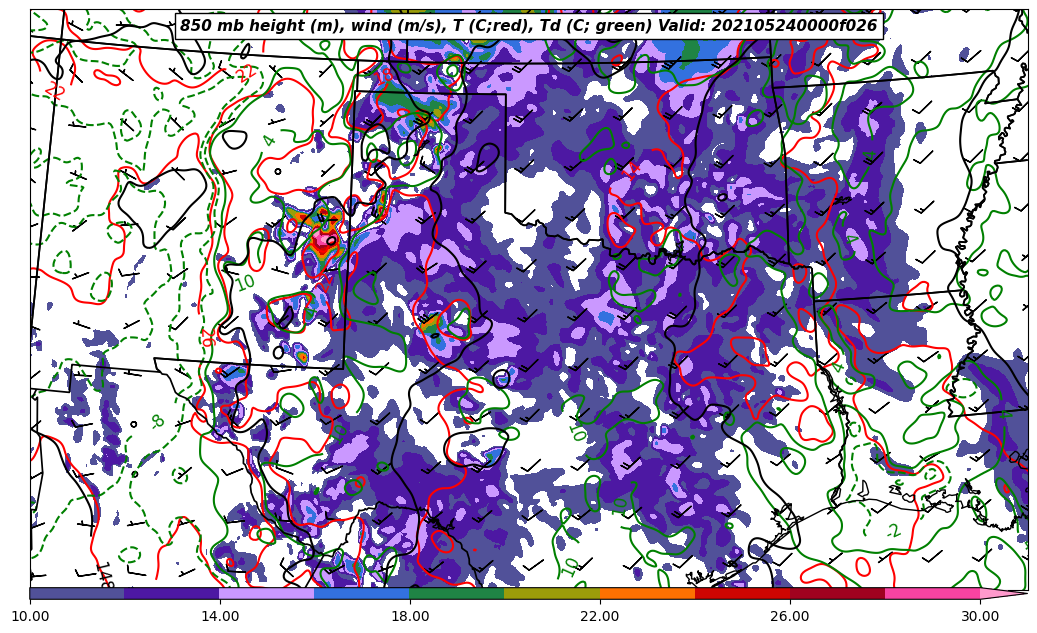Select the red 24–26 colorbar segment

[743, 594]
